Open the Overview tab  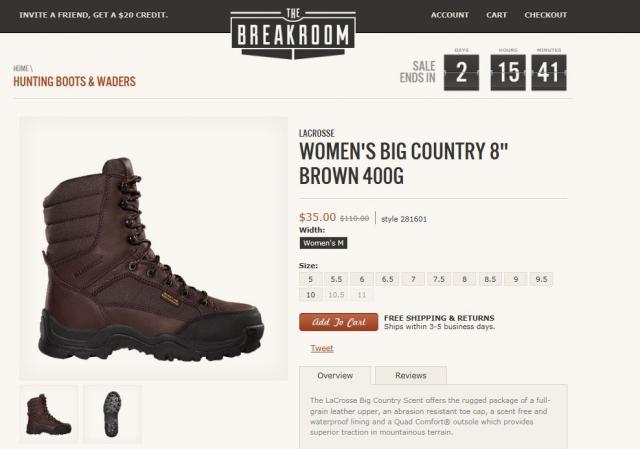(335, 376)
